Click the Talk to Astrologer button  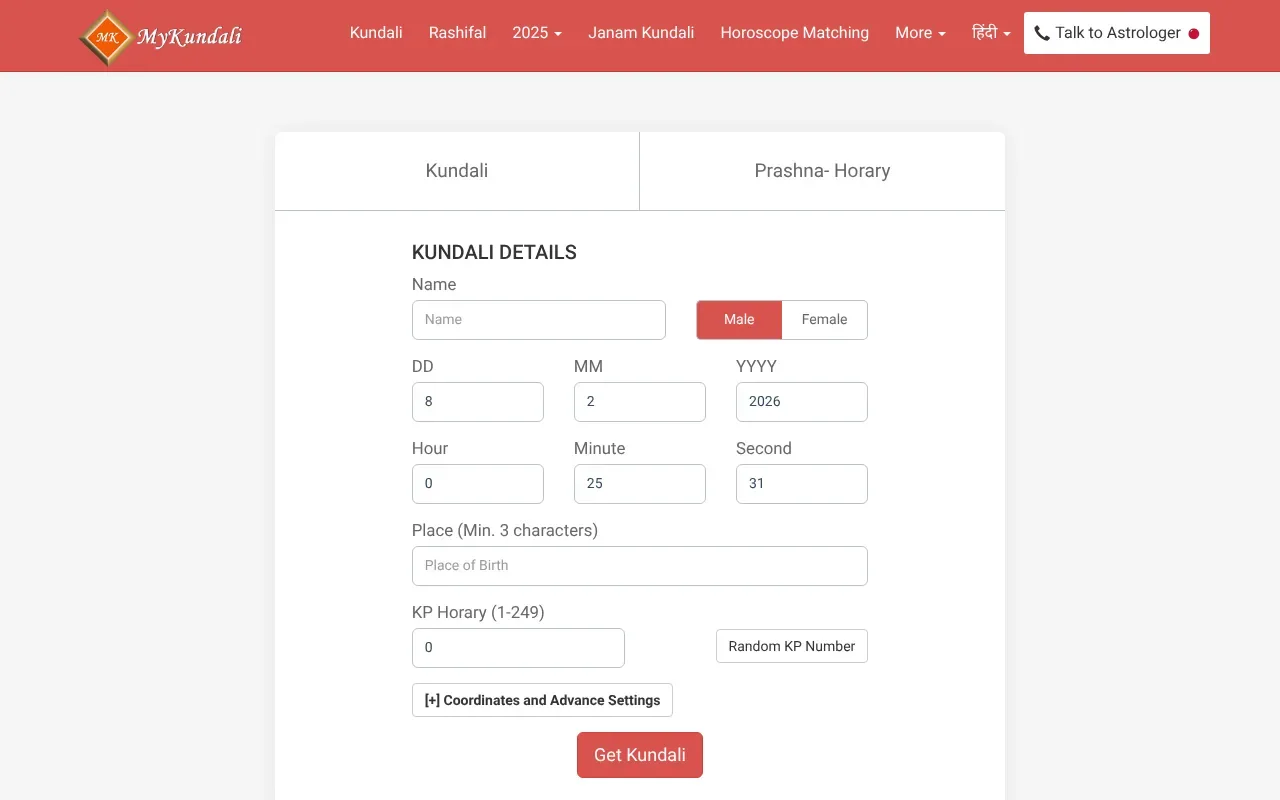pos(1116,32)
